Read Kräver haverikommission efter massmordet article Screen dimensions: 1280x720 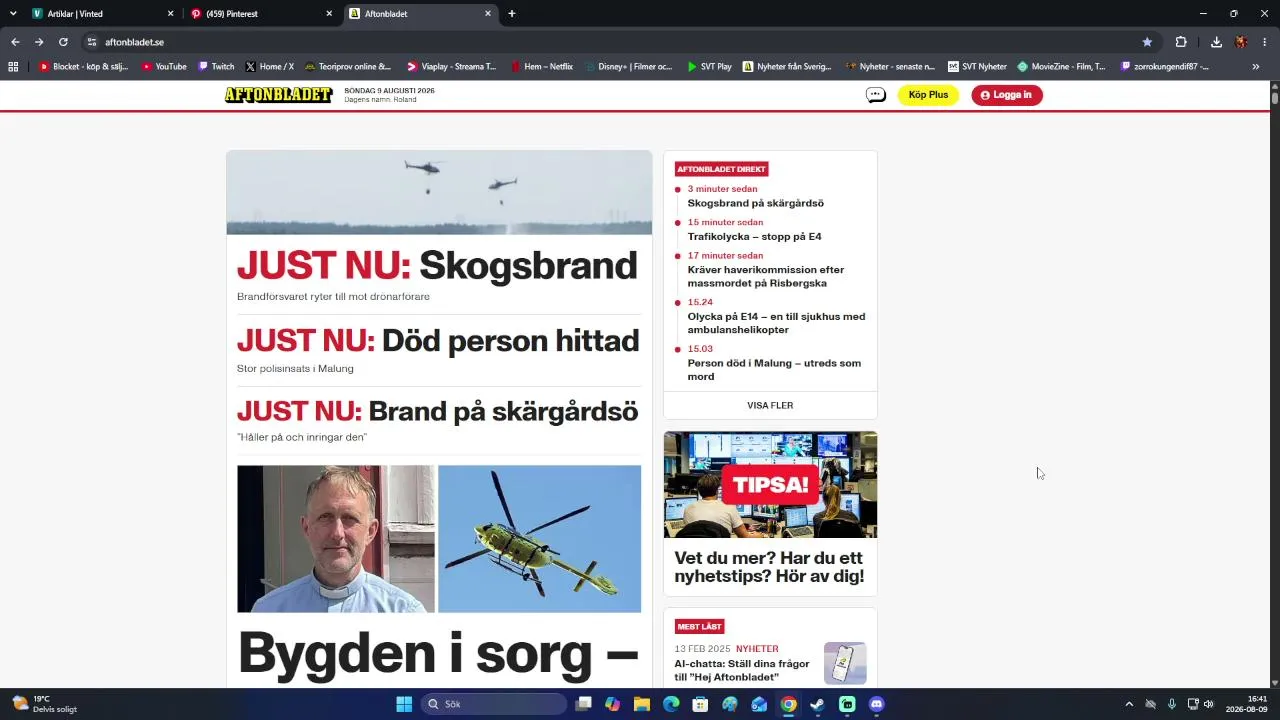pyautogui.click(x=766, y=276)
